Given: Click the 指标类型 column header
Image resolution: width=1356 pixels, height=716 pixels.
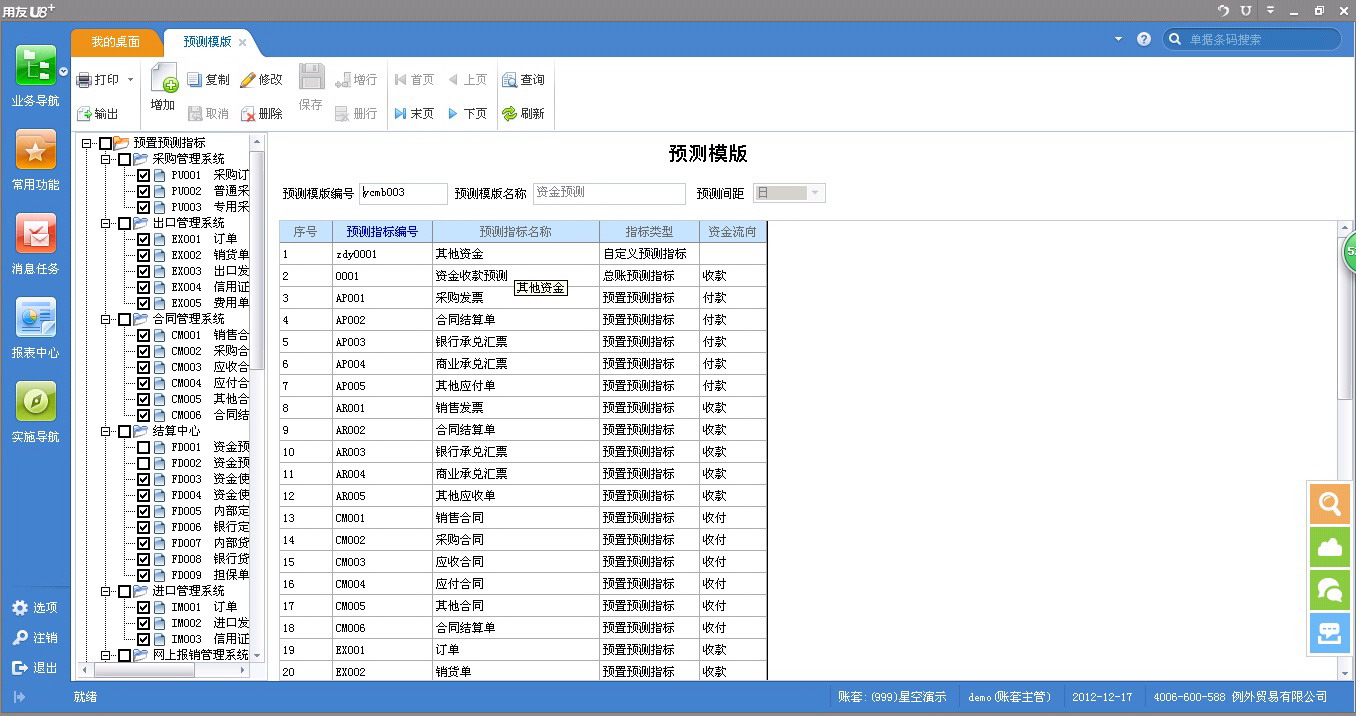Looking at the screenshot, I should pyautogui.click(x=649, y=232).
